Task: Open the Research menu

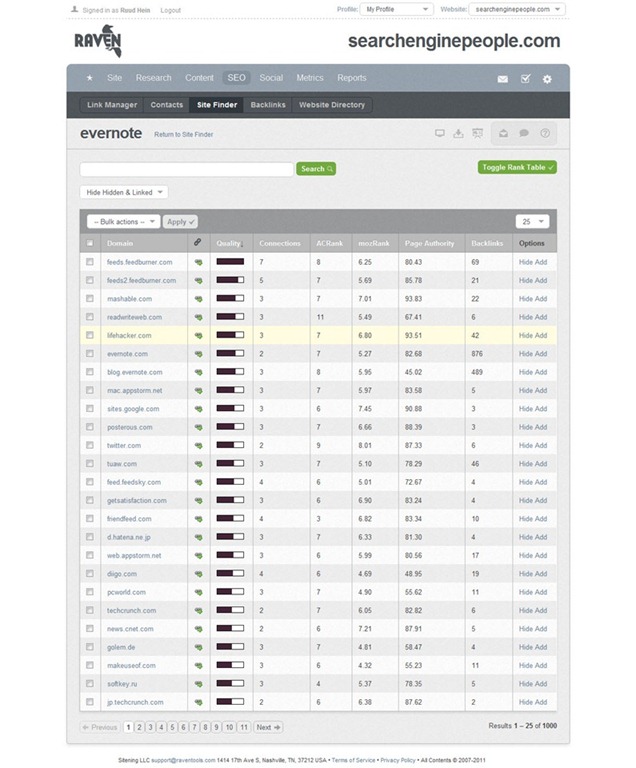Action: [x=153, y=78]
